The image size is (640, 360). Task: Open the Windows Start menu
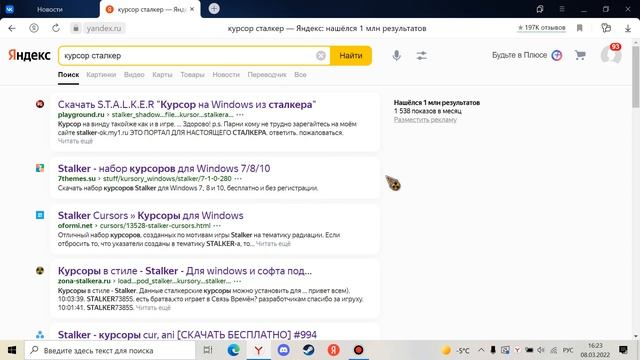pos(12,350)
